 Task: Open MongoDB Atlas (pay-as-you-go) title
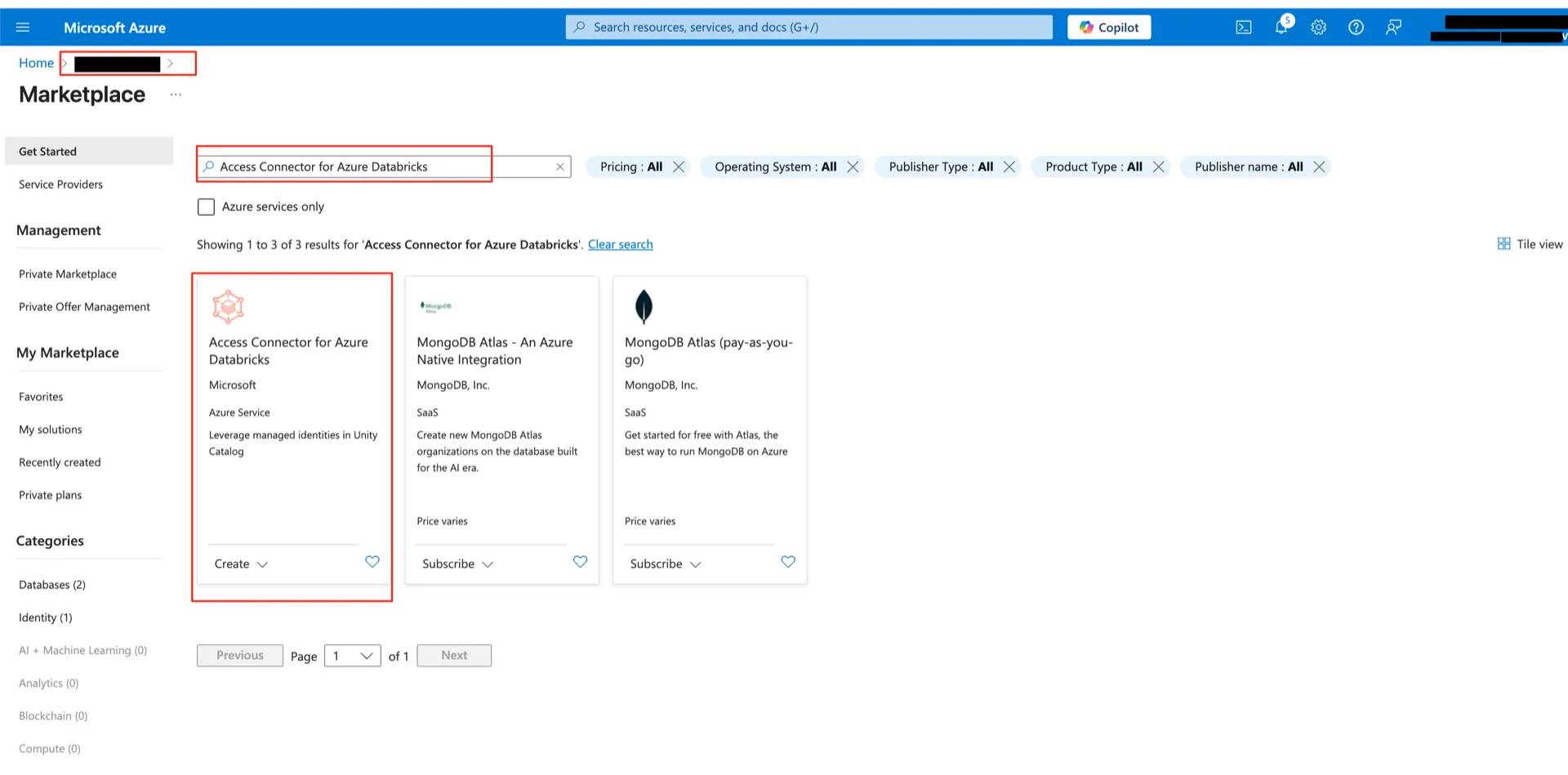pyautogui.click(x=709, y=351)
